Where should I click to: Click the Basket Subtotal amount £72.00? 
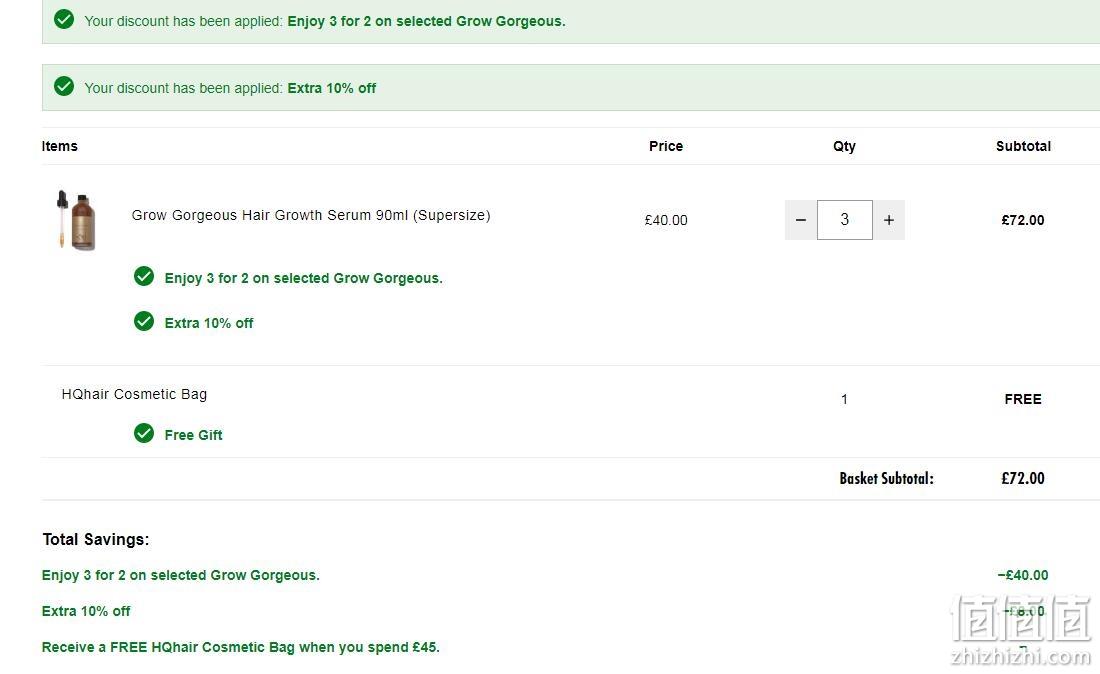(x=1023, y=478)
